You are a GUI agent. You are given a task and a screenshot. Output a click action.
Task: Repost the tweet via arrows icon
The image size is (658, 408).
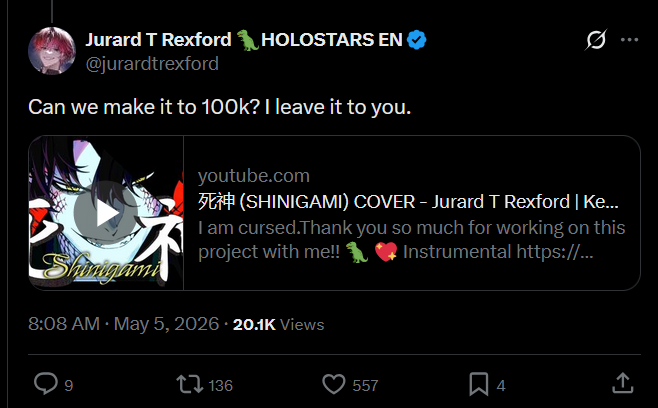190,384
